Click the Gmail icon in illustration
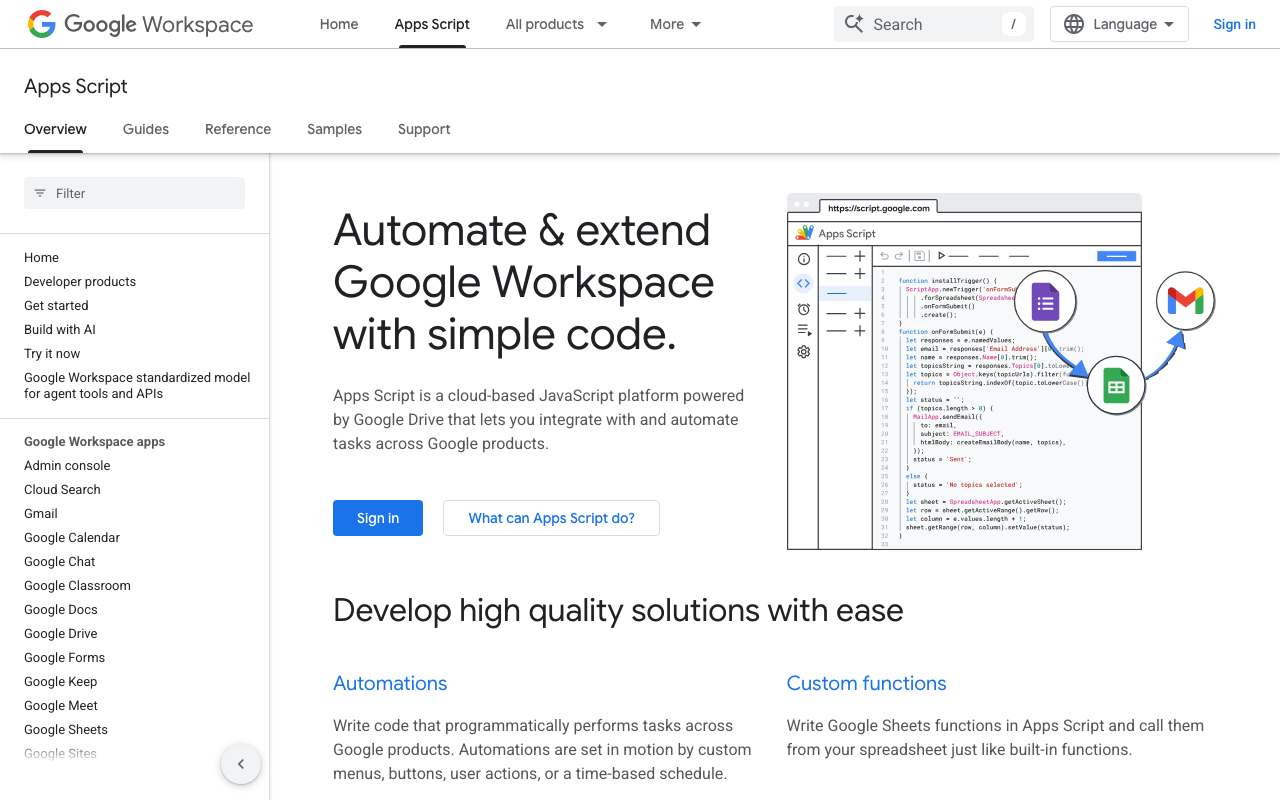 (x=1185, y=299)
